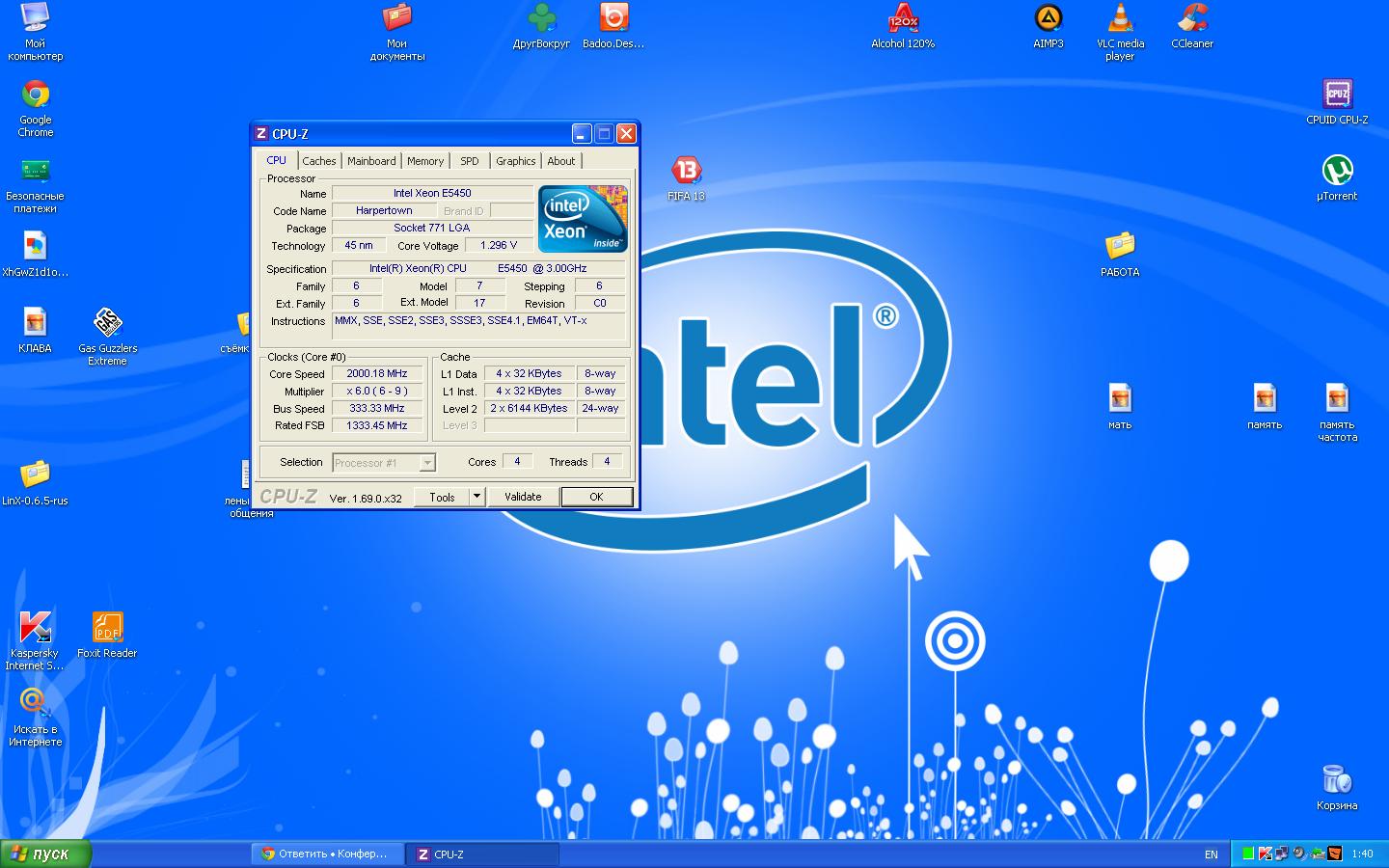Open the пуск Start menu
The image size is (1389, 868).
[x=45, y=854]
